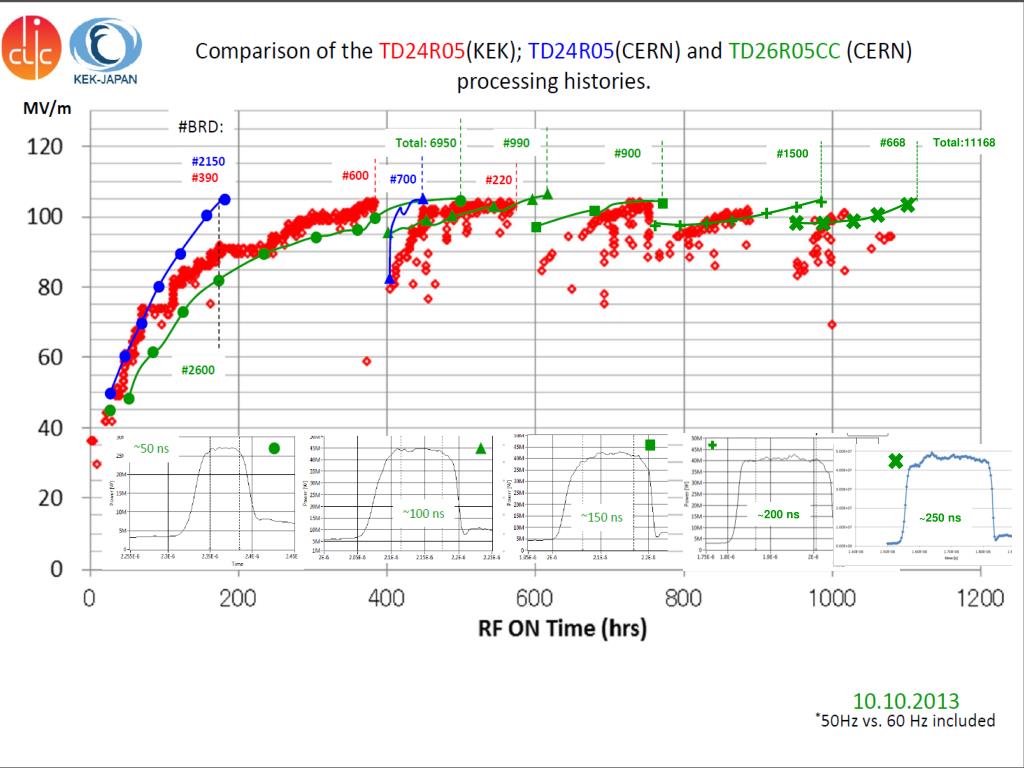Click the green #668 label

click(892, 143)
